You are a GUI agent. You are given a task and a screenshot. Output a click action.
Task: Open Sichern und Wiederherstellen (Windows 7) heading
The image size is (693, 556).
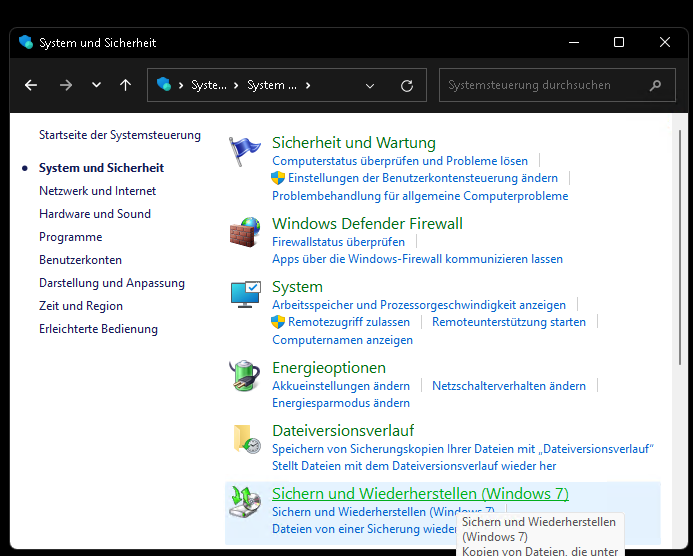click(x=420, y=494)
